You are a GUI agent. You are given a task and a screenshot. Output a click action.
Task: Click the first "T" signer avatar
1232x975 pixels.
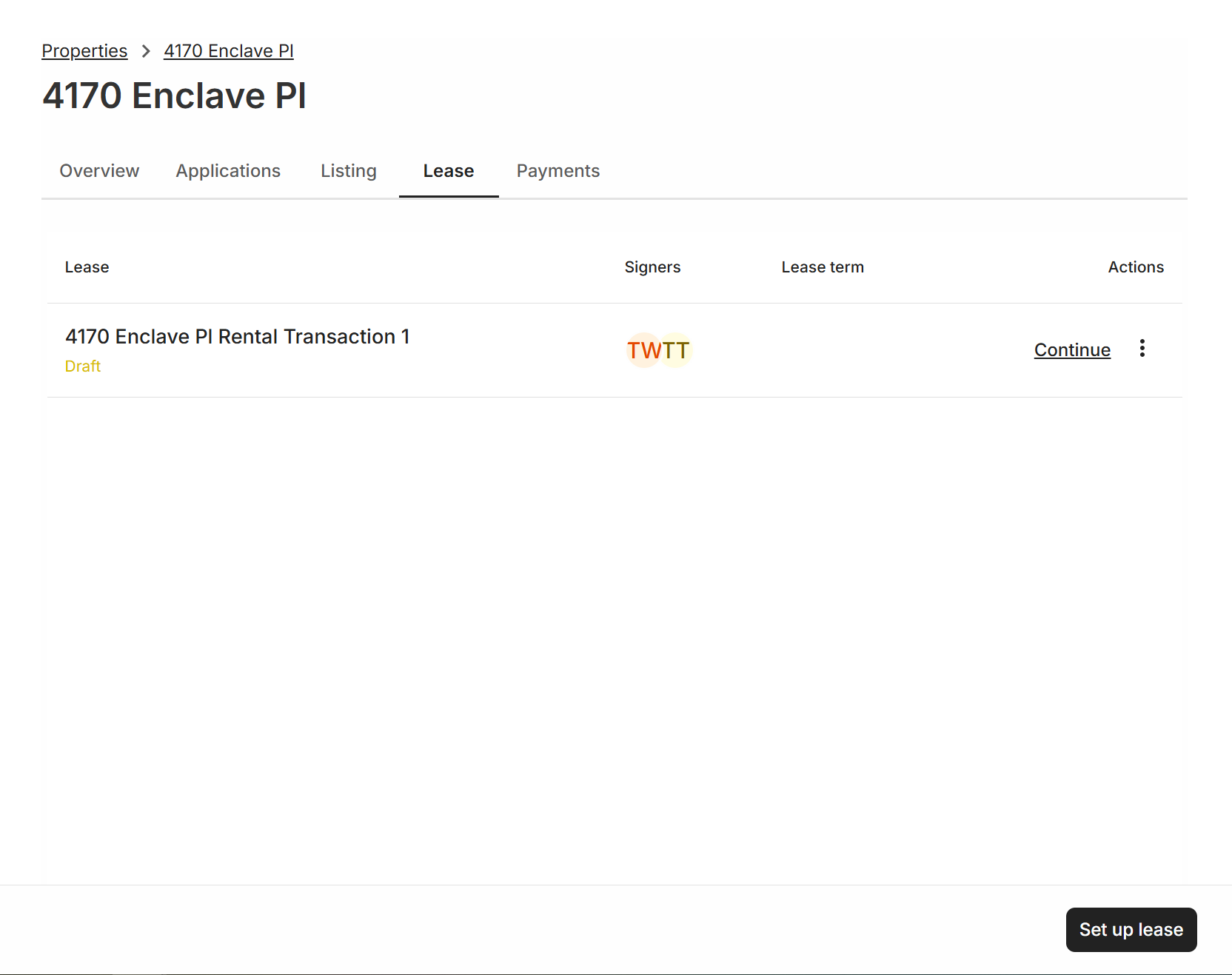(635, 349)
